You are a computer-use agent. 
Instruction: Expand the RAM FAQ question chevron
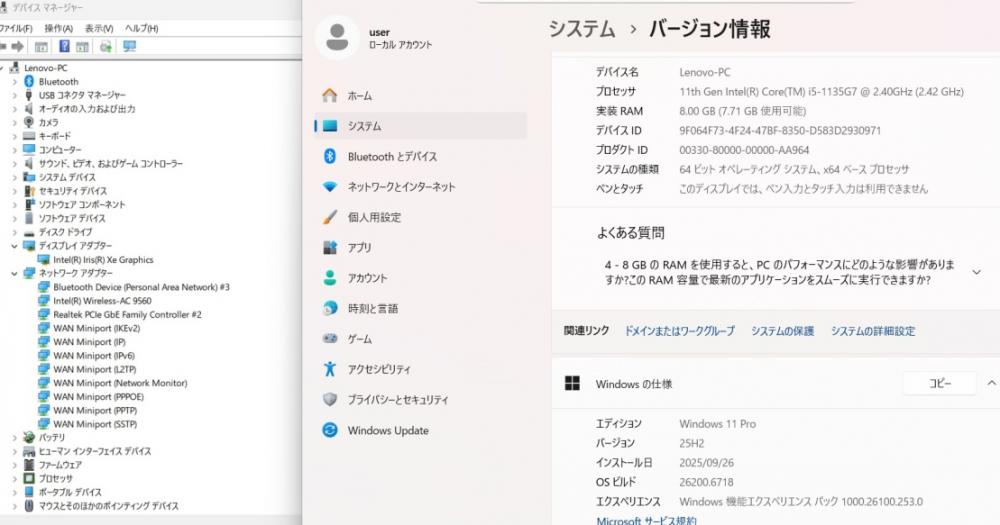click(976, 272)
